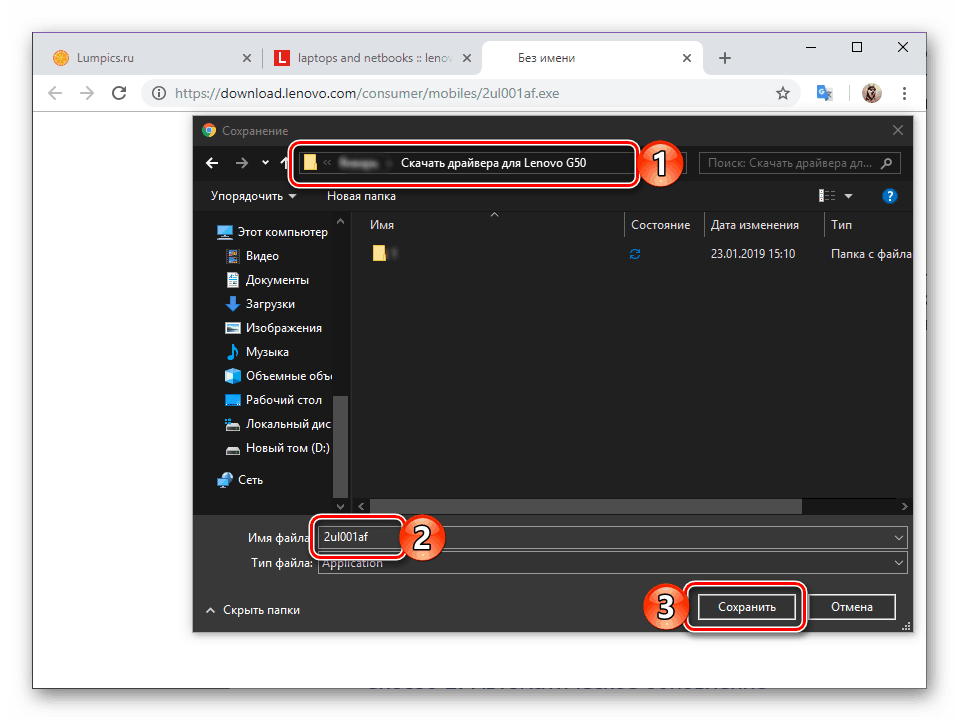Bookmark this page with star icon
The width and height of the screenshot is (959, 721).
click(x=783, y=93)
